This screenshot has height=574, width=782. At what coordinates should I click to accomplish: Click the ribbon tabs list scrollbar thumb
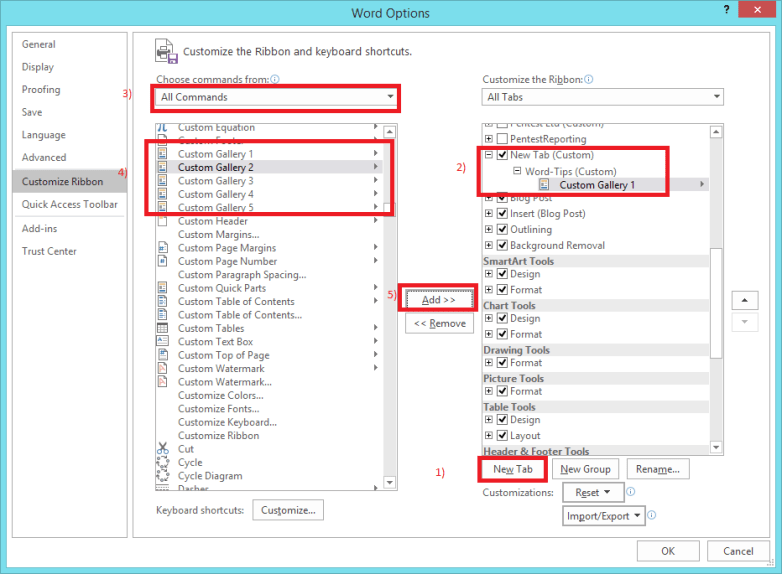pyautogui.click(x=716, y=303)
